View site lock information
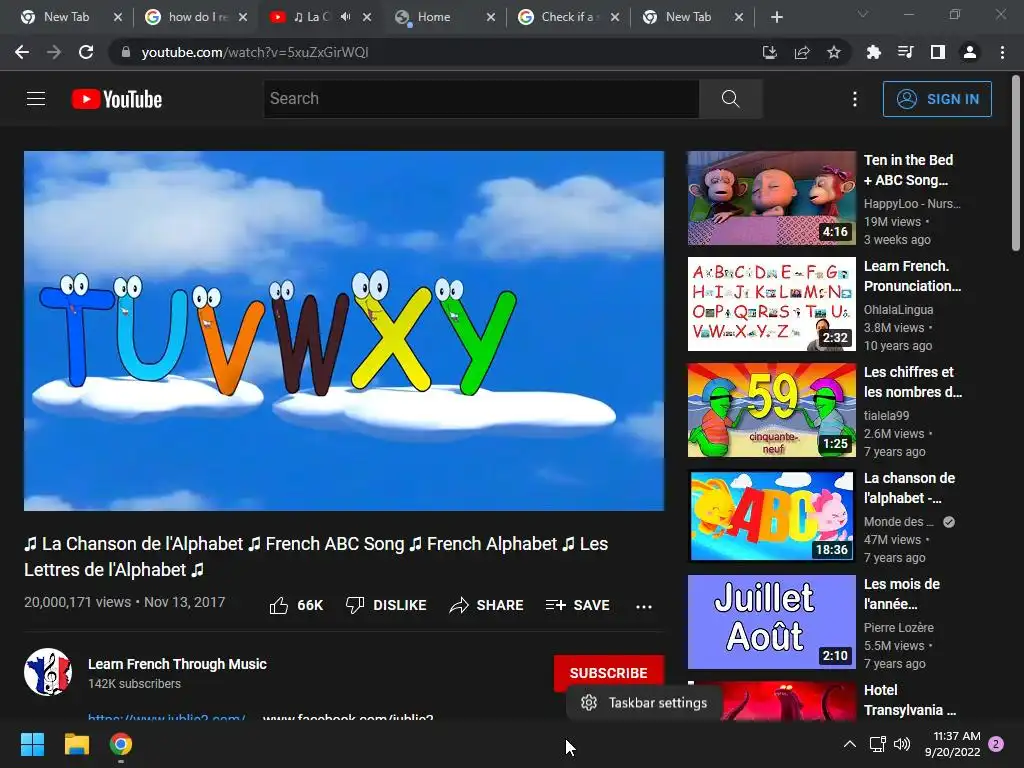This screenshot has height=768, width=1024. [x=126, y=52]
